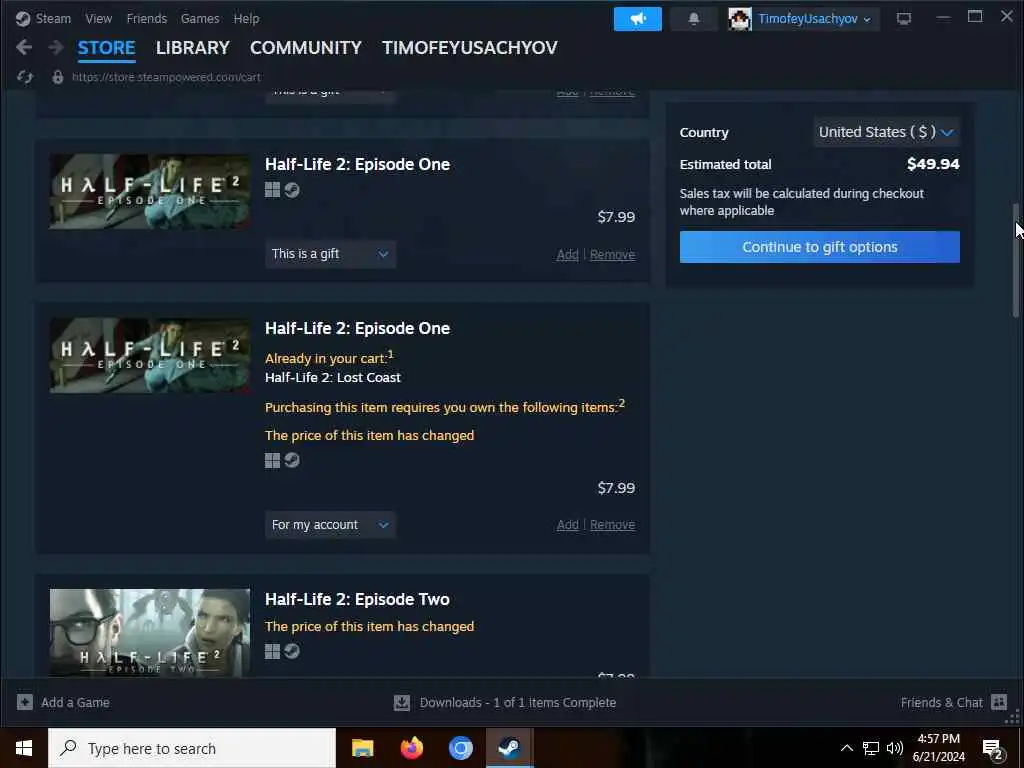Open the View menu
Screen dimensions: 1024x768
pos(99,19)
